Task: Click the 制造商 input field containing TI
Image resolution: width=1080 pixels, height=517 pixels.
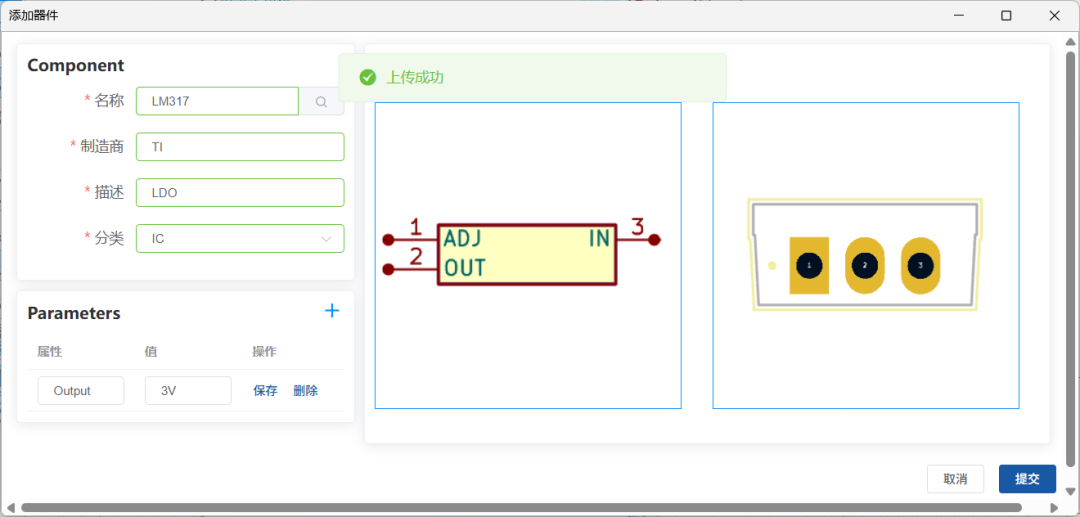Action: tap(240, 147)
